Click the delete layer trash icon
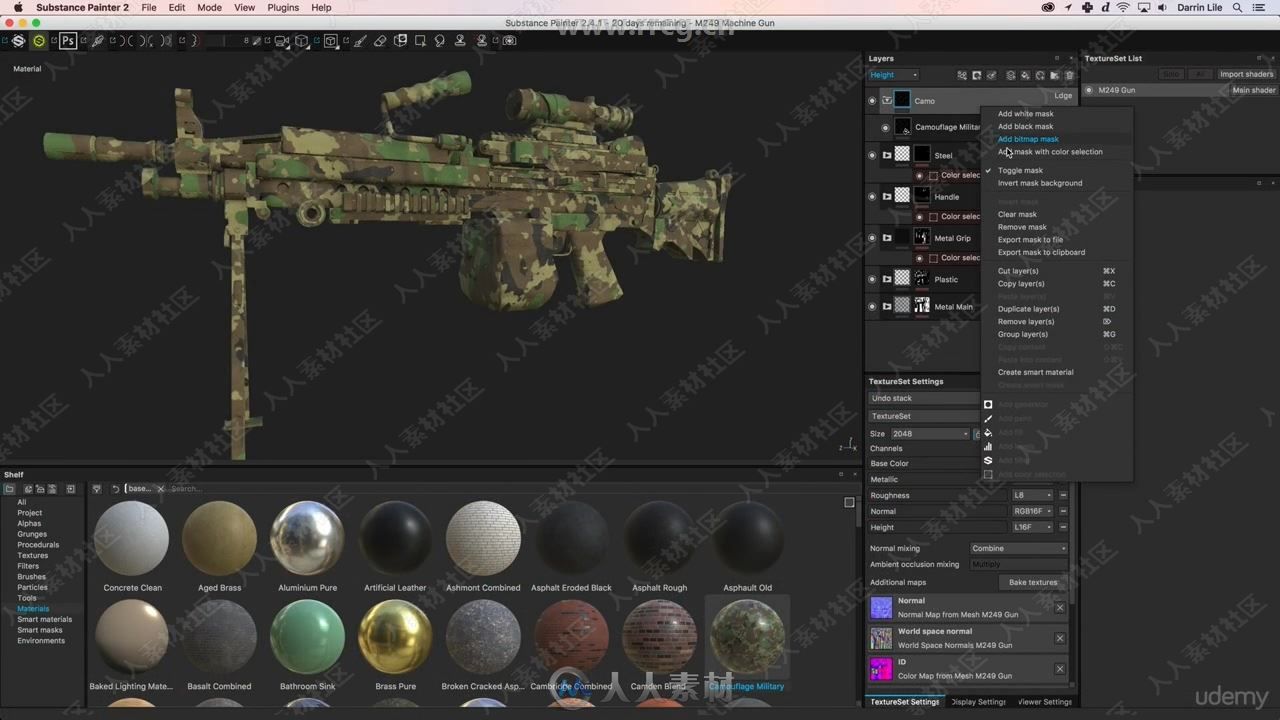 pyautogui.click(x=1069, y=75)
